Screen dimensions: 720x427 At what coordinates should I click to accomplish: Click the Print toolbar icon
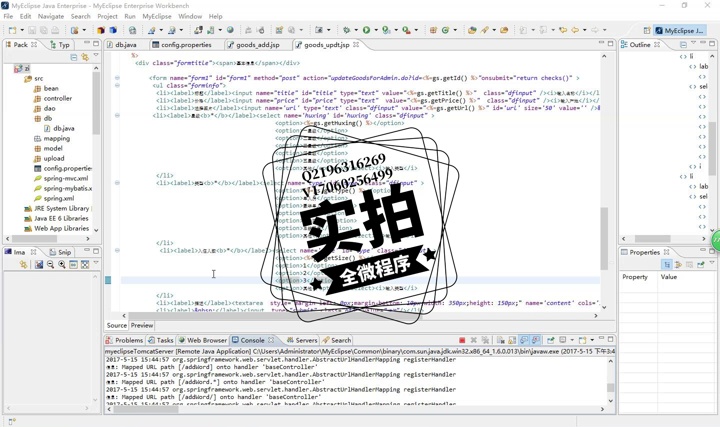point(55,30)
